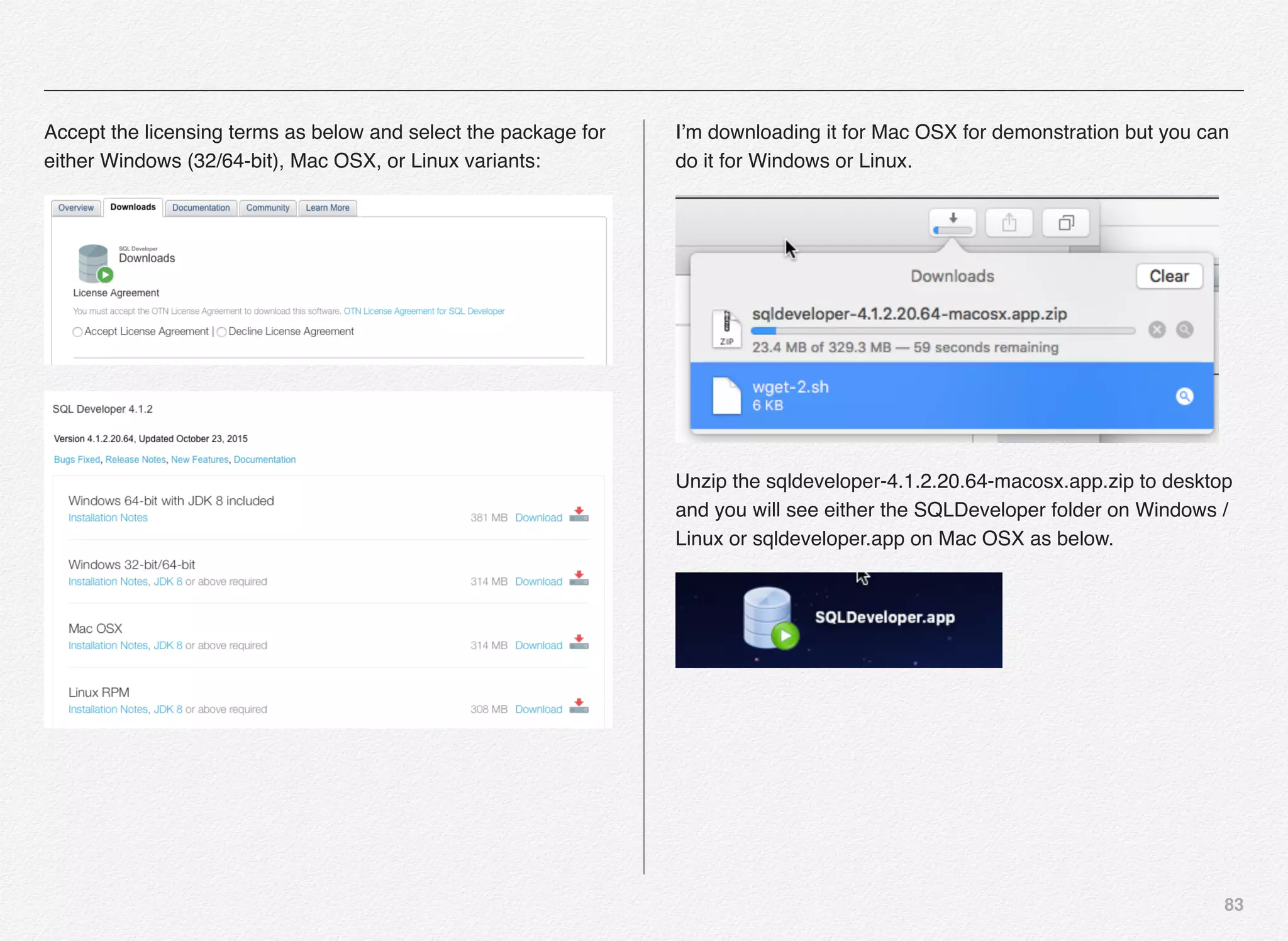
Task: Open JDK 8 link under Windows 32-bit/64-bit
Action: (168, 582)
